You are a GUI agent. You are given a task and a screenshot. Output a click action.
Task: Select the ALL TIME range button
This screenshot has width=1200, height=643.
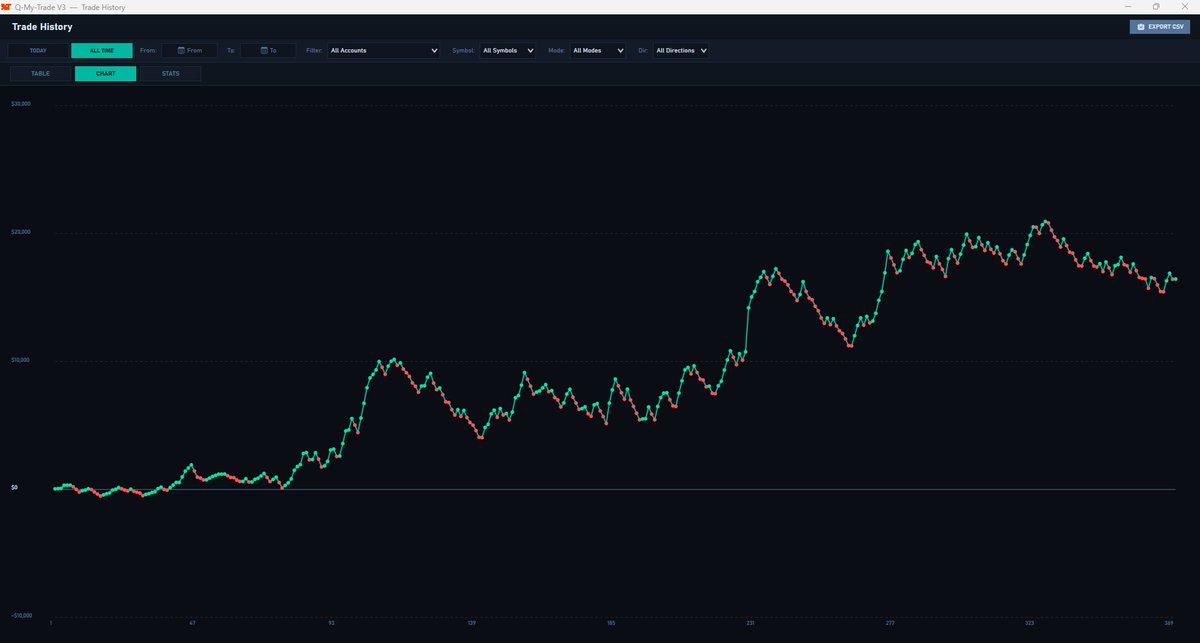pos(102,50)
